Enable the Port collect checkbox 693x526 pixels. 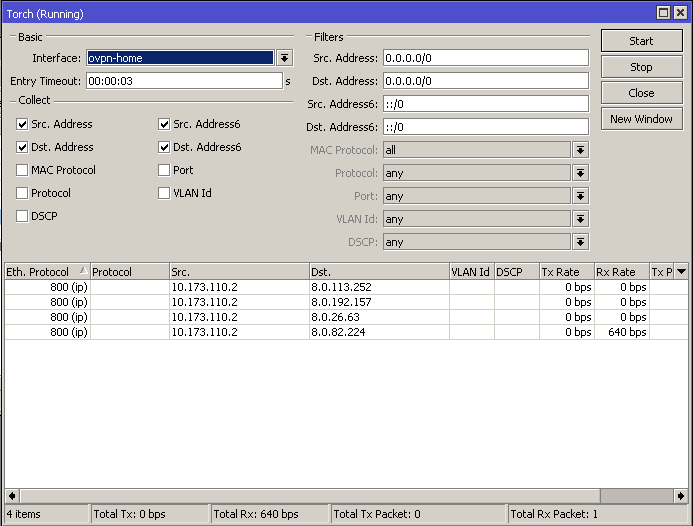[164, 171]
